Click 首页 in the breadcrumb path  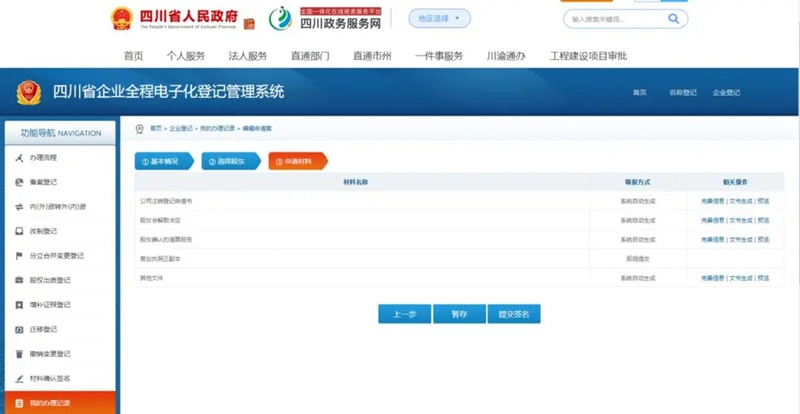click(x=156, y=129)
